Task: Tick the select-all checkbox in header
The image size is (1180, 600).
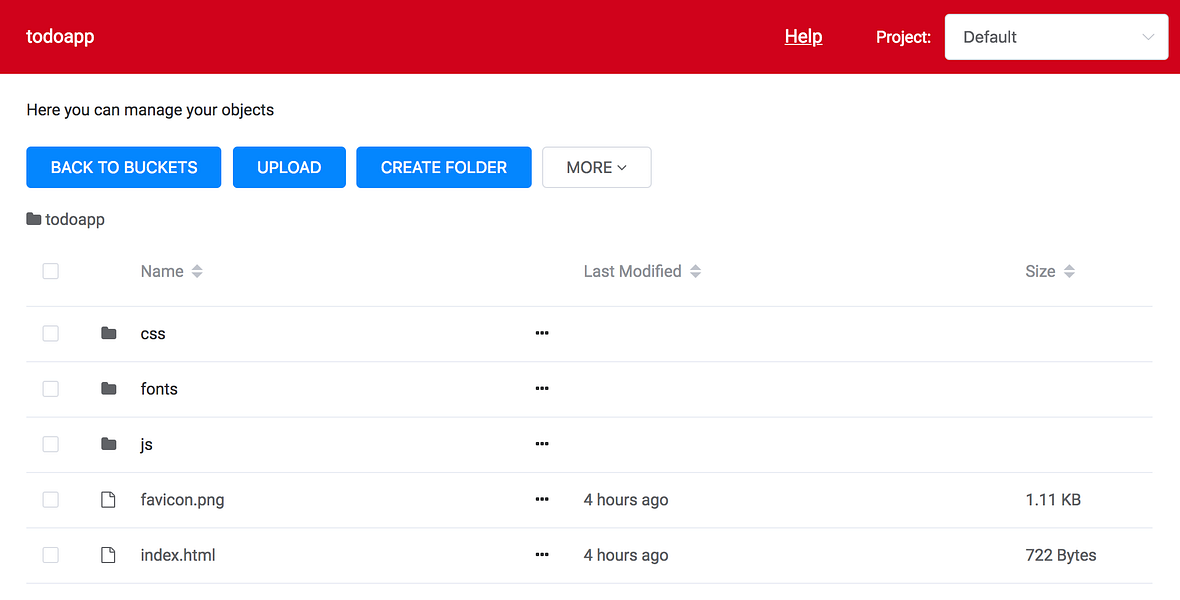Action: (x=50, y=271)
